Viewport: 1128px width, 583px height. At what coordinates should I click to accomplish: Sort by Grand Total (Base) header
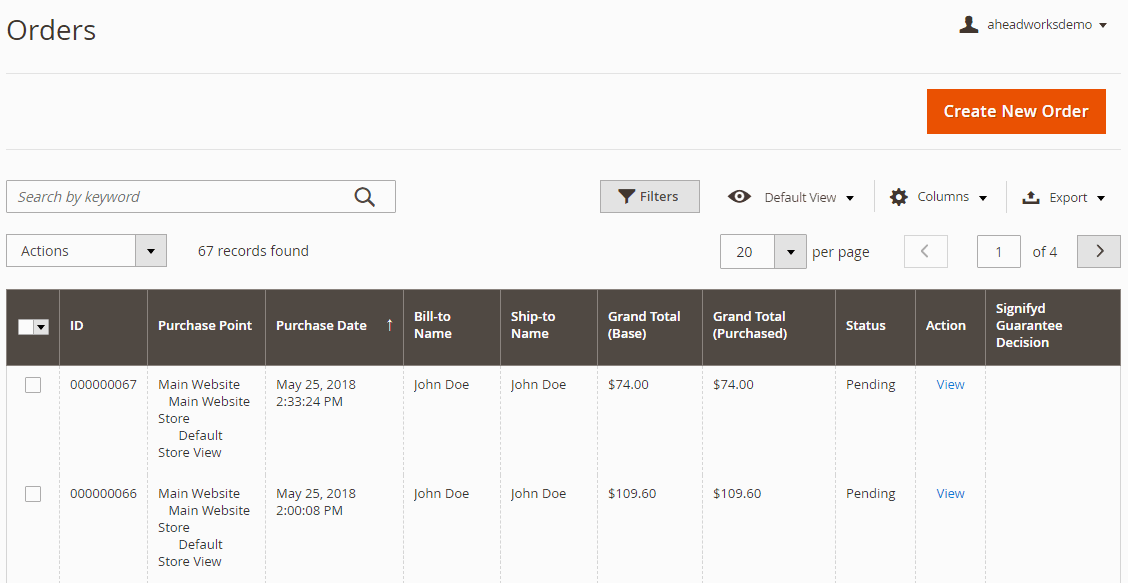650,327
